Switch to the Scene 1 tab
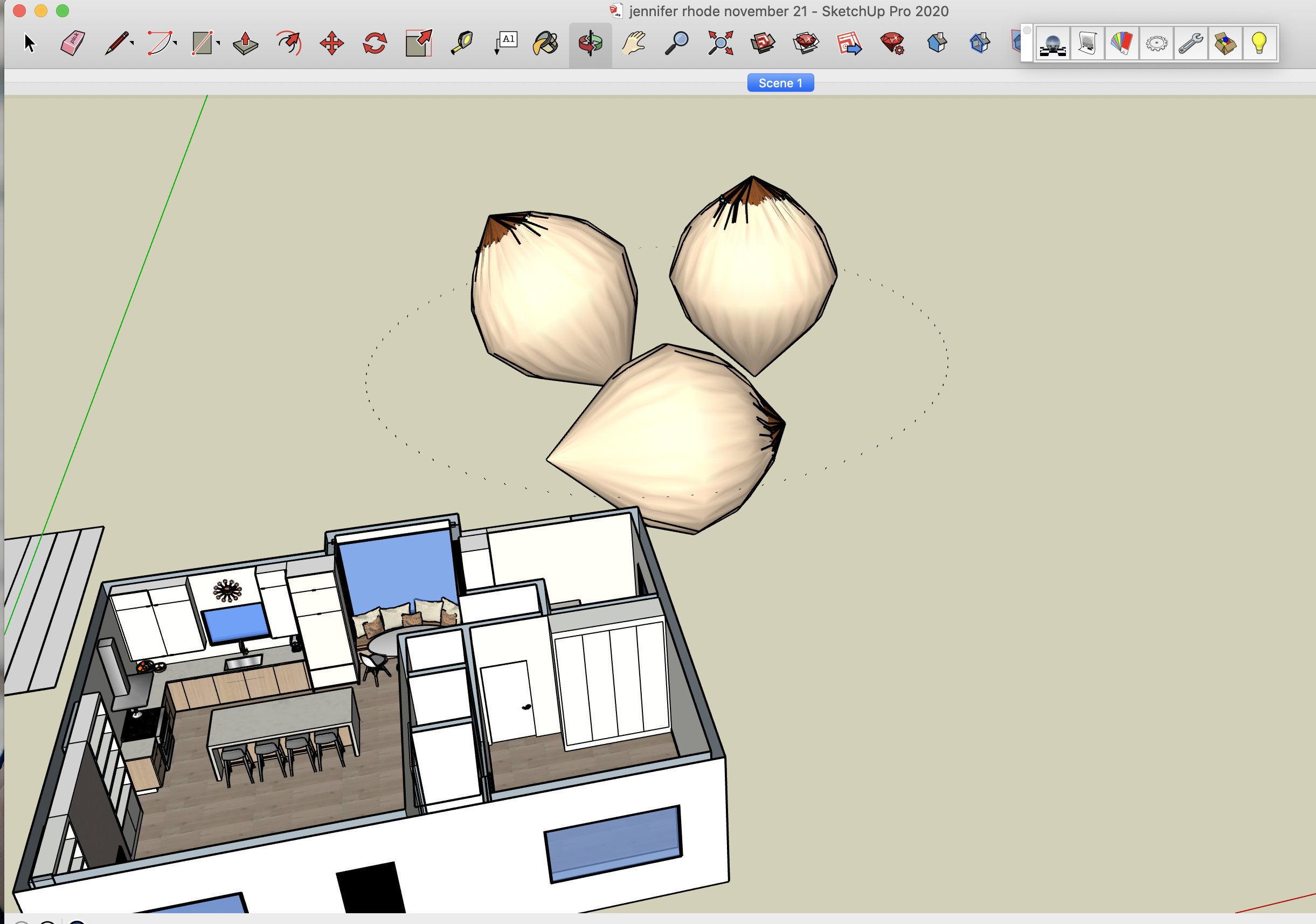 click(780, 82)
